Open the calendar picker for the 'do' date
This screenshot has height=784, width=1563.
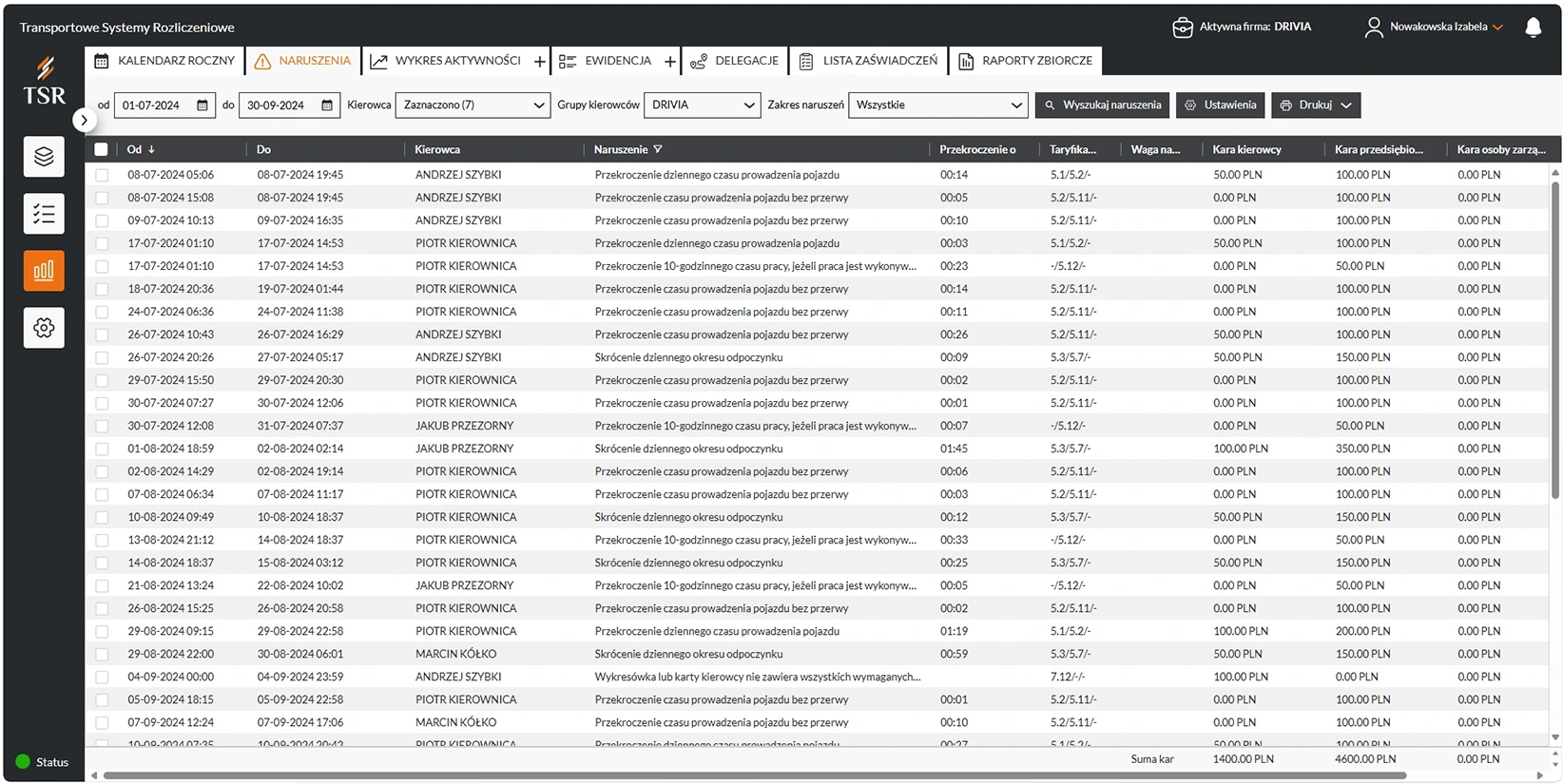pyautogui.click(x=327, y=105)
